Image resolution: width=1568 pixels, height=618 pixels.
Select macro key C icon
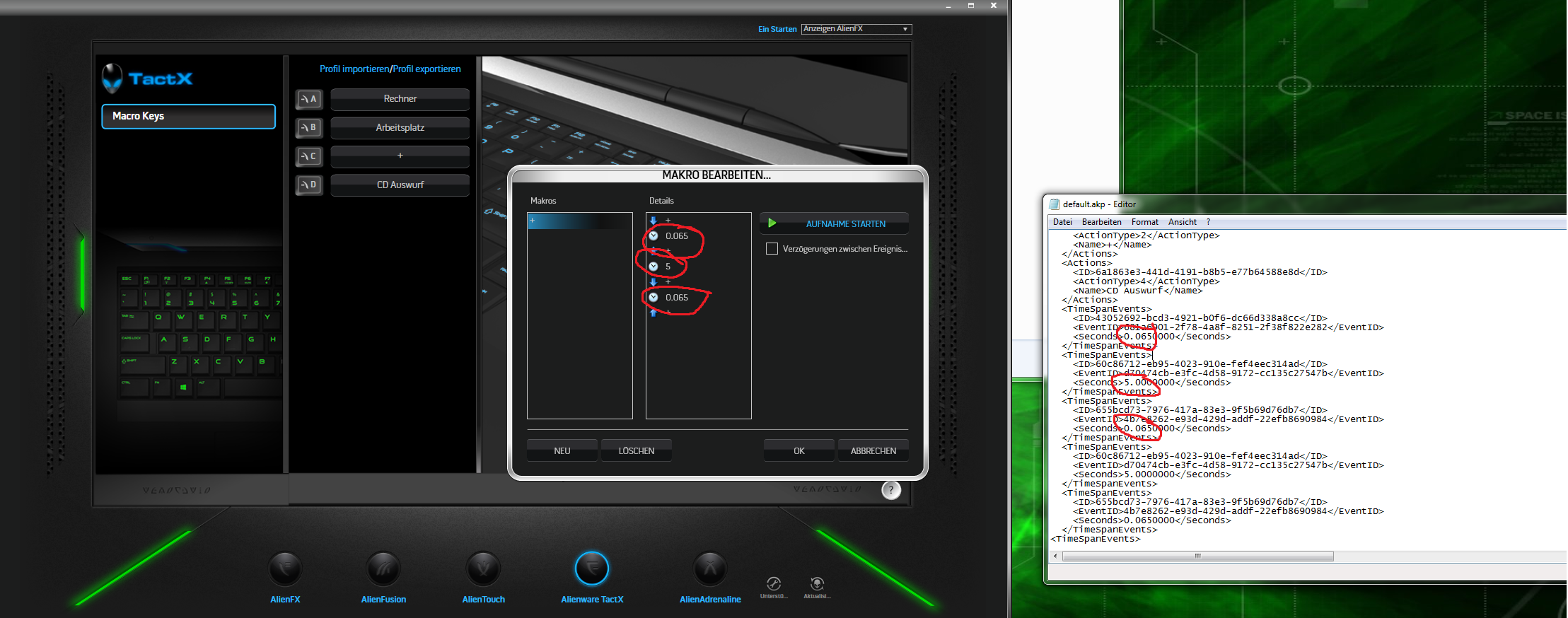click(x=309, y=156)
